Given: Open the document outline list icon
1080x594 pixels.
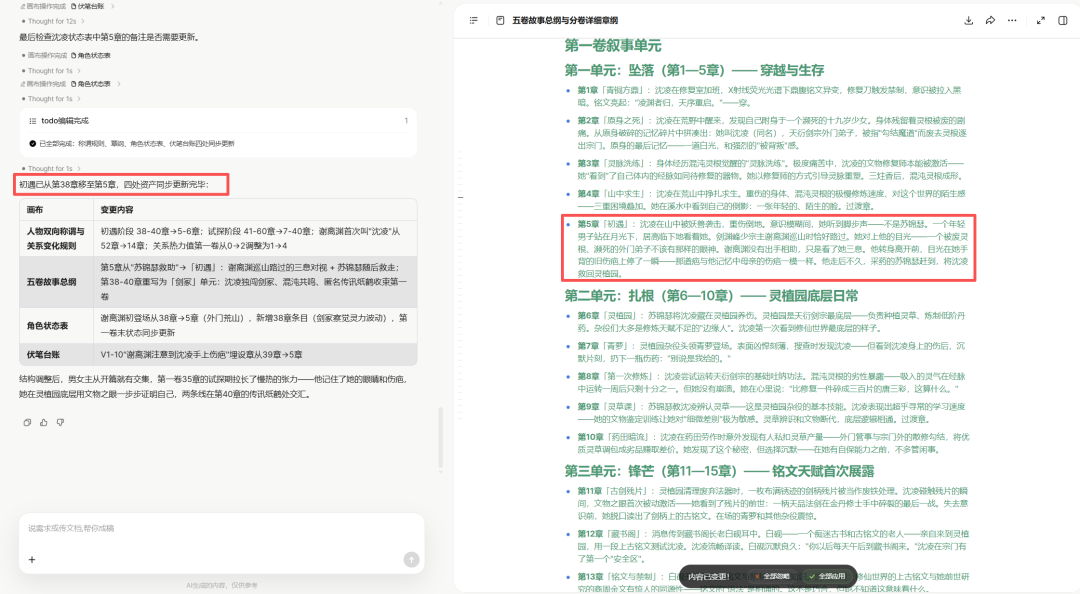Looking at the screenshot, I should tap(473, 21).
